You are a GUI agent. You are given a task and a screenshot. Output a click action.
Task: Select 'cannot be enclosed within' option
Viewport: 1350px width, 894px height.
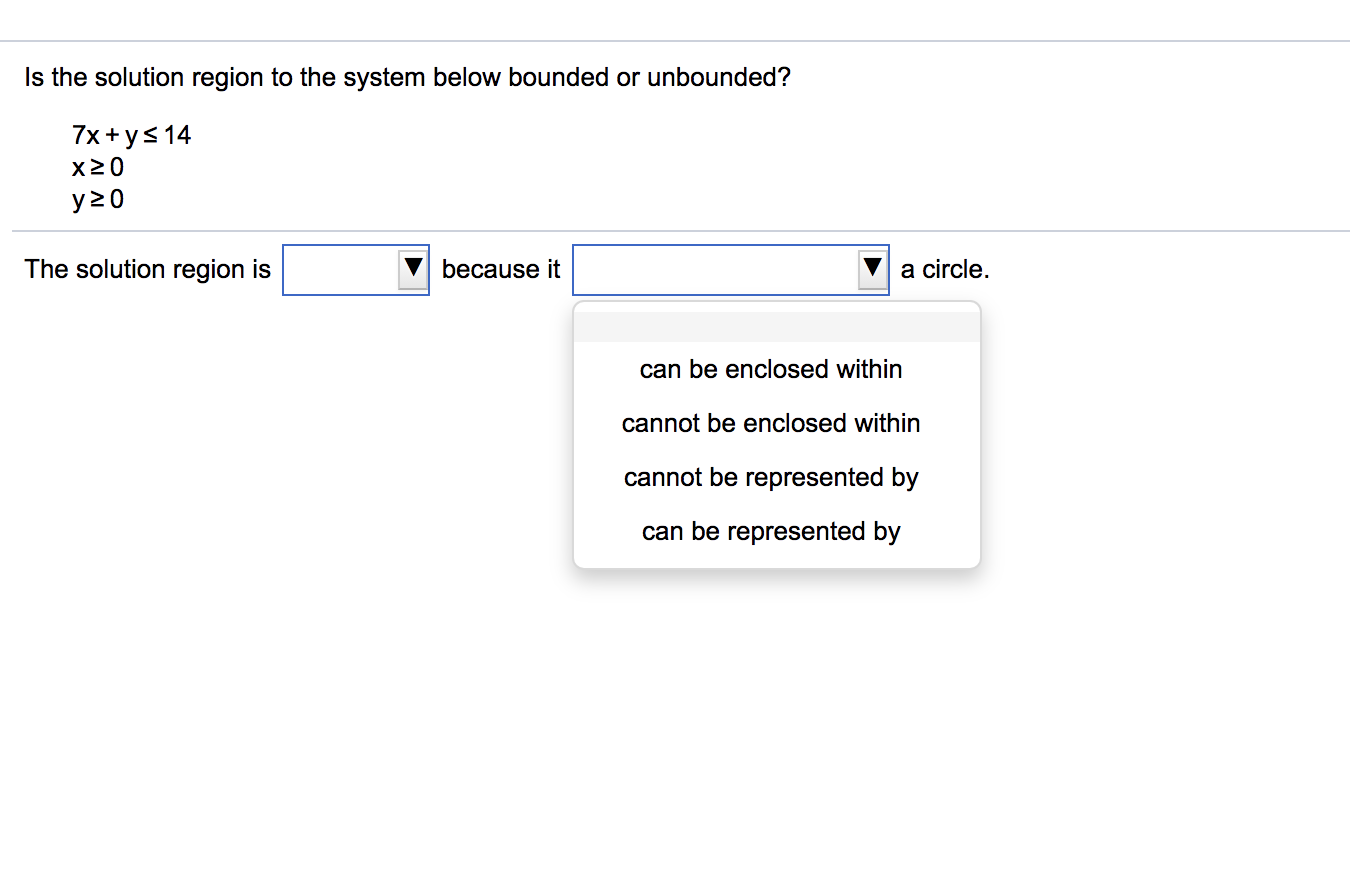pyautogui.click(x=770, y=423)
